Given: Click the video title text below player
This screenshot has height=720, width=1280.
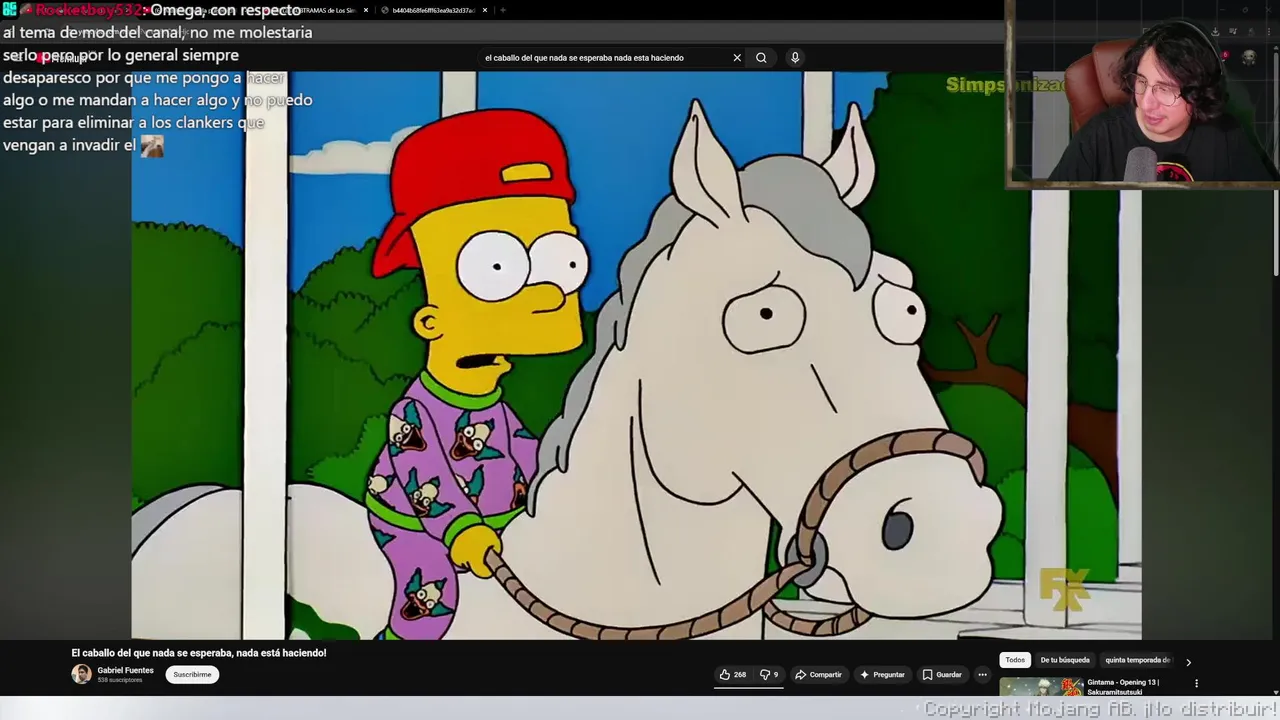Looking at the screenshot, I should 198,653.
